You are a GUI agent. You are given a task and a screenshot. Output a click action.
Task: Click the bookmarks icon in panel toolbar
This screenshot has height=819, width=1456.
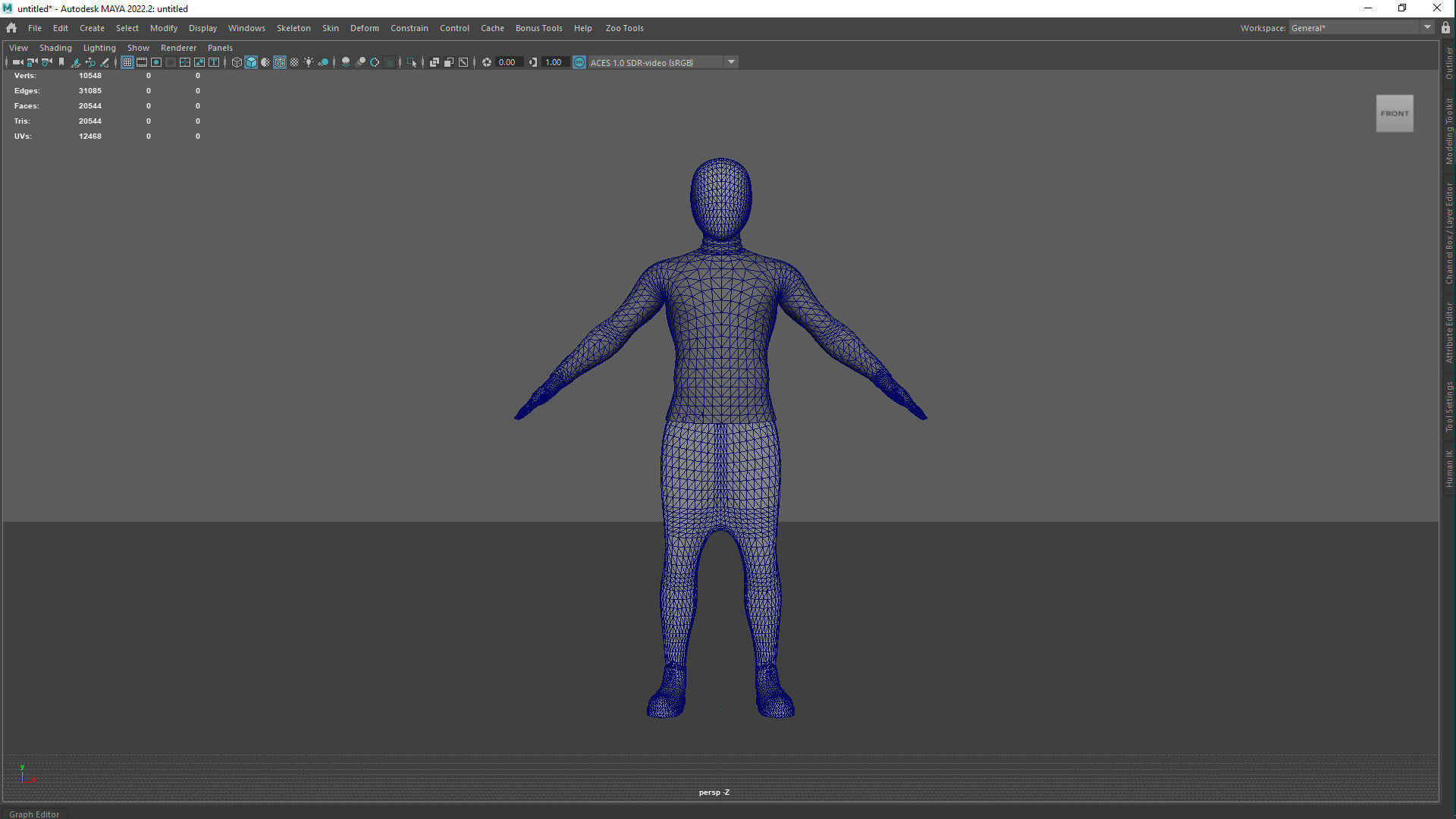[x=61, y=62]
